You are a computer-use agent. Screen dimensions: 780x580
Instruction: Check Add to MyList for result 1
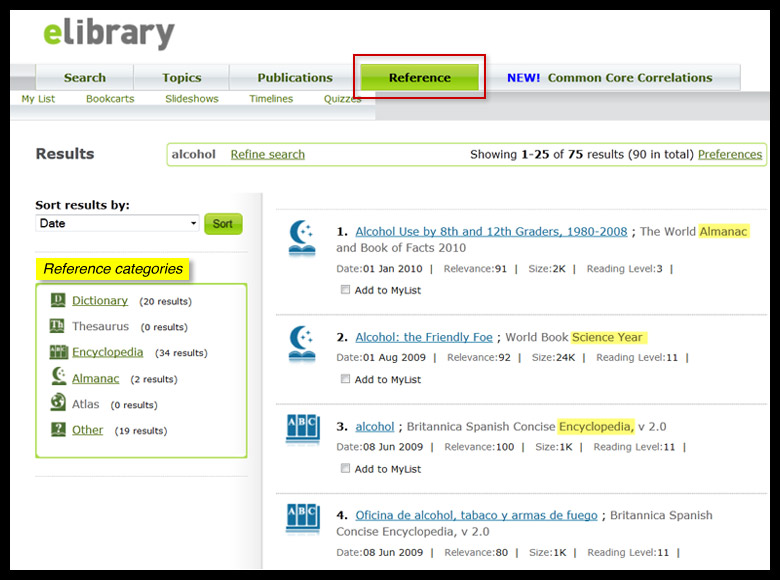point(345,290)
